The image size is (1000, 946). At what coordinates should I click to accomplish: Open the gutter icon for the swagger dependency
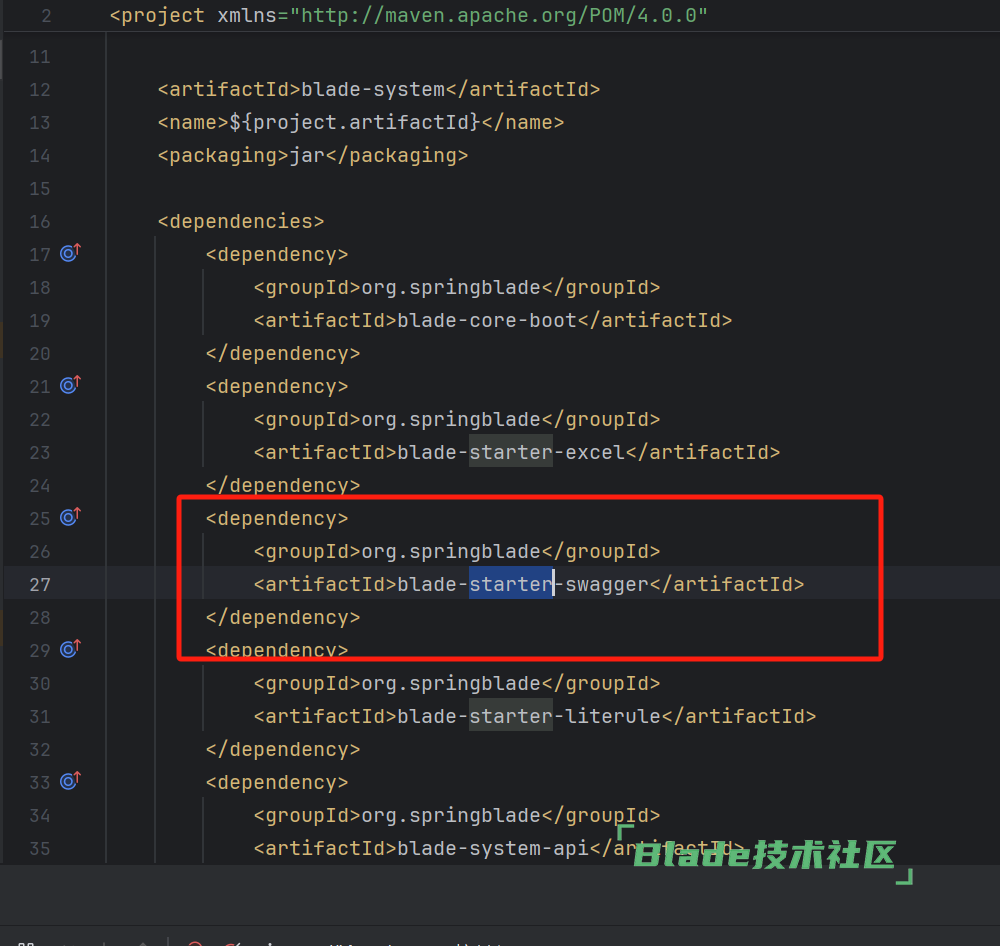tap(69, 517)
